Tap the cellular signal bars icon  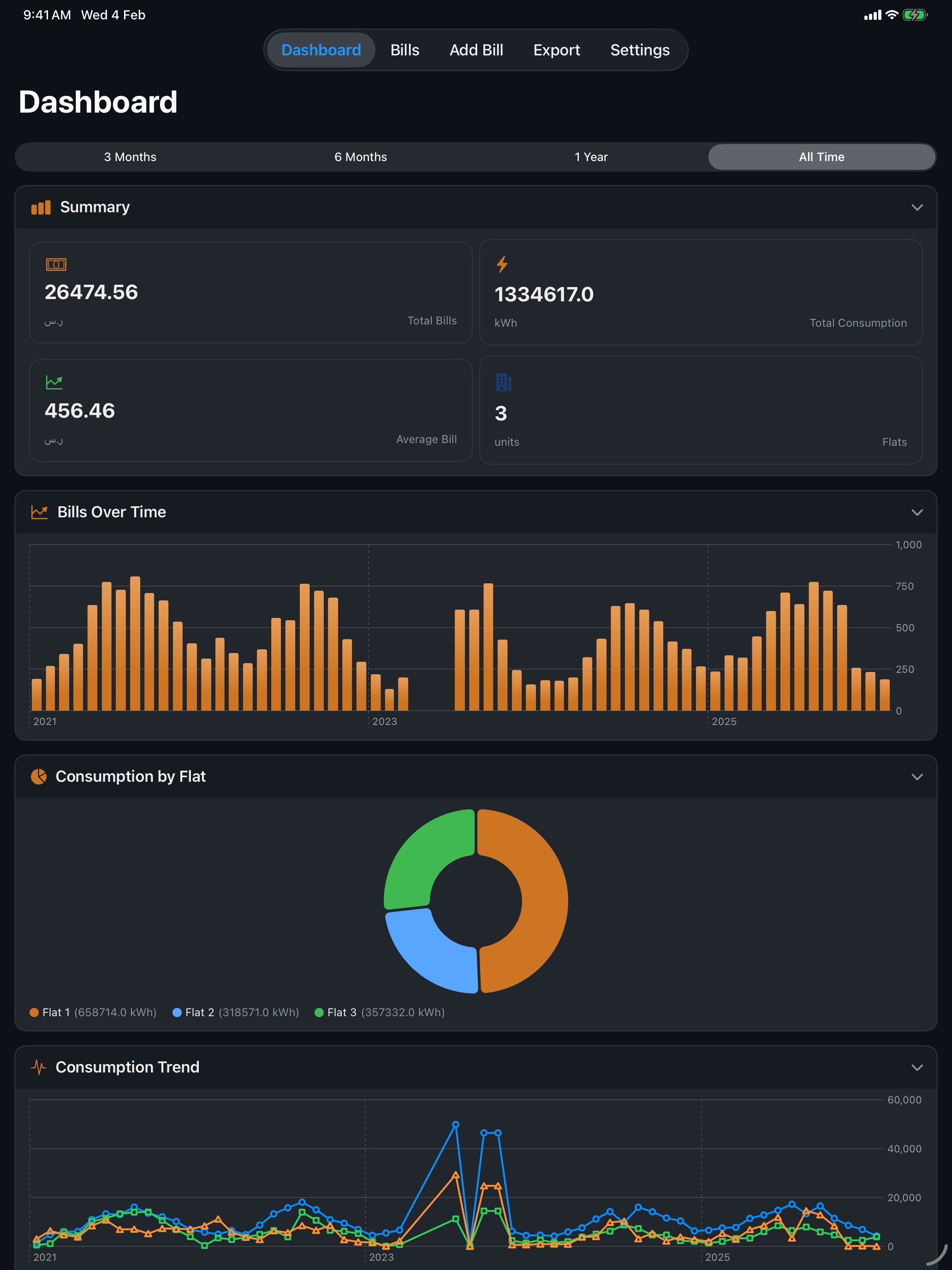point(872,16)
